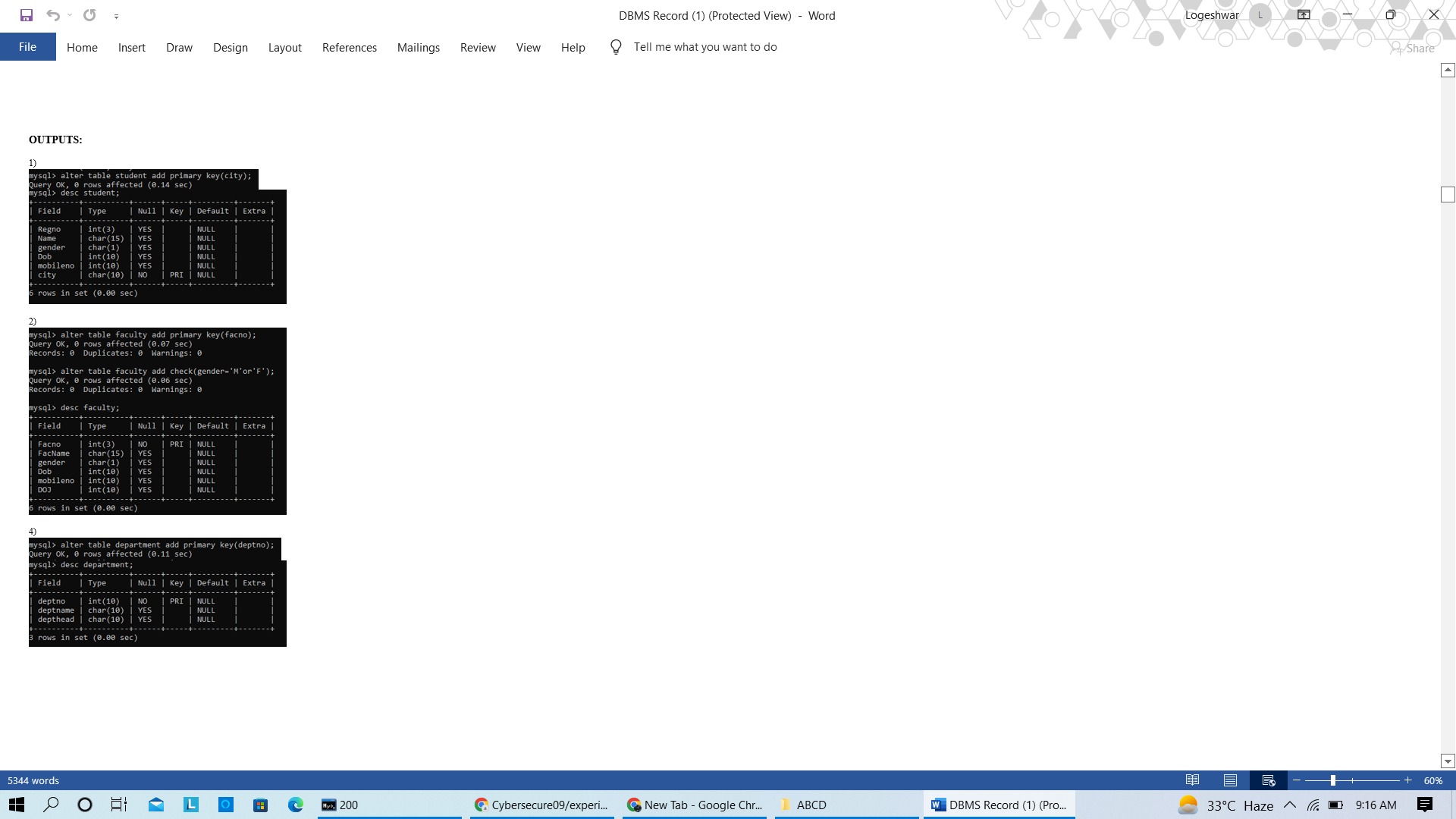Click the zoom in plus icon
This screenshot has height=819, width=1456.
point(1407,780)
